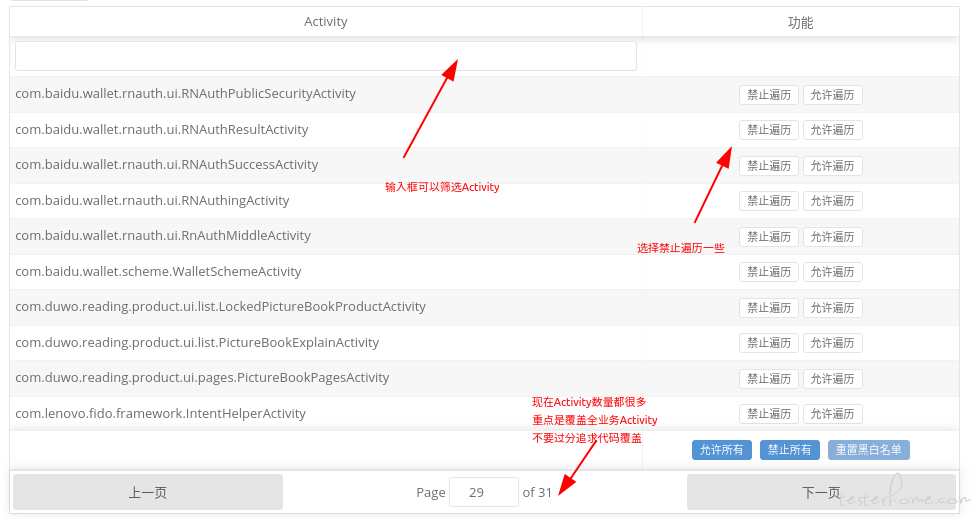Go to next page with 下一页
Screen dimensions: 973x519
pyautogui.click(x=821, y=492)
